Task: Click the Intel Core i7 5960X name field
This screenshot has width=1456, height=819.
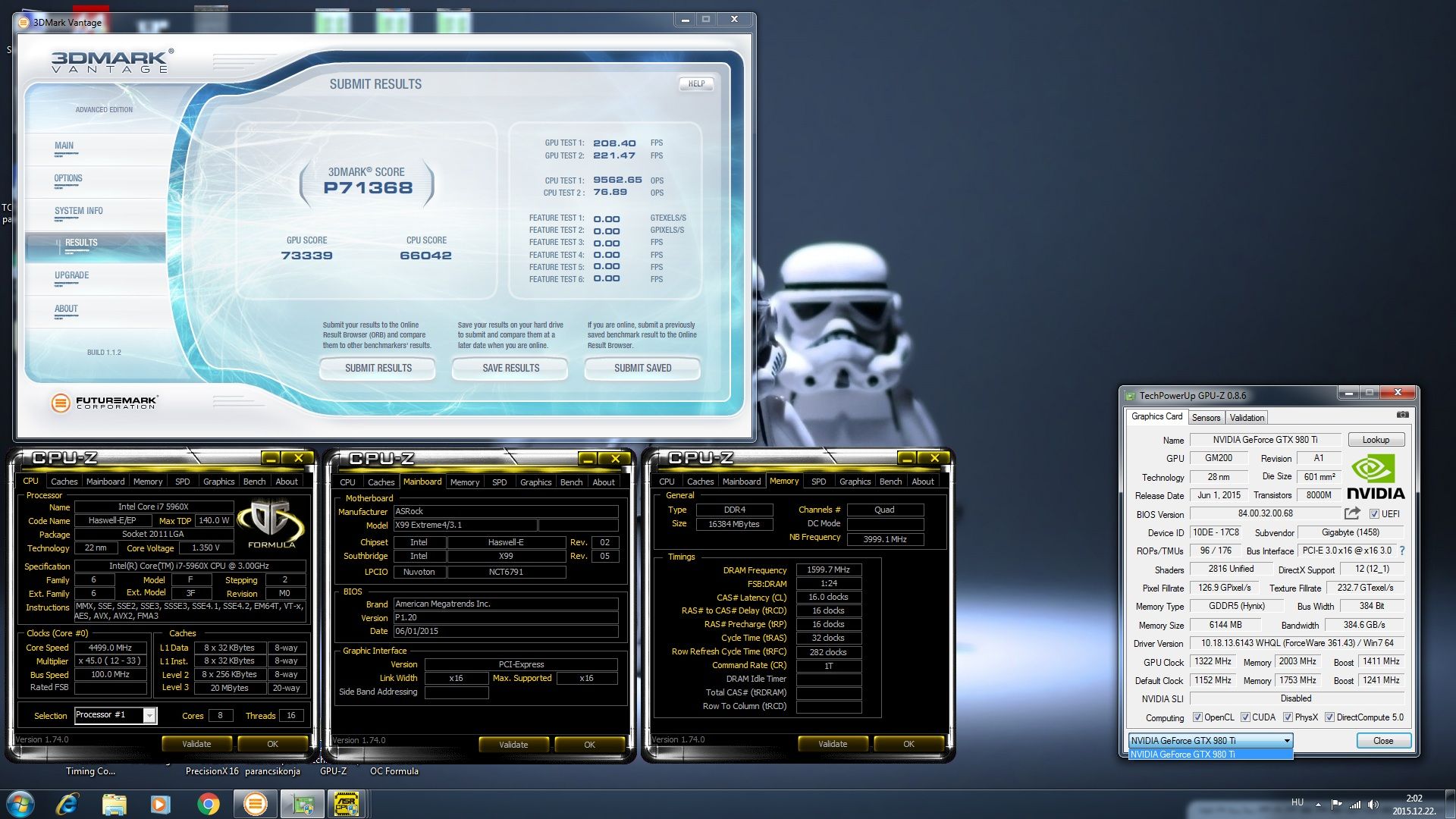Action: 153,507
